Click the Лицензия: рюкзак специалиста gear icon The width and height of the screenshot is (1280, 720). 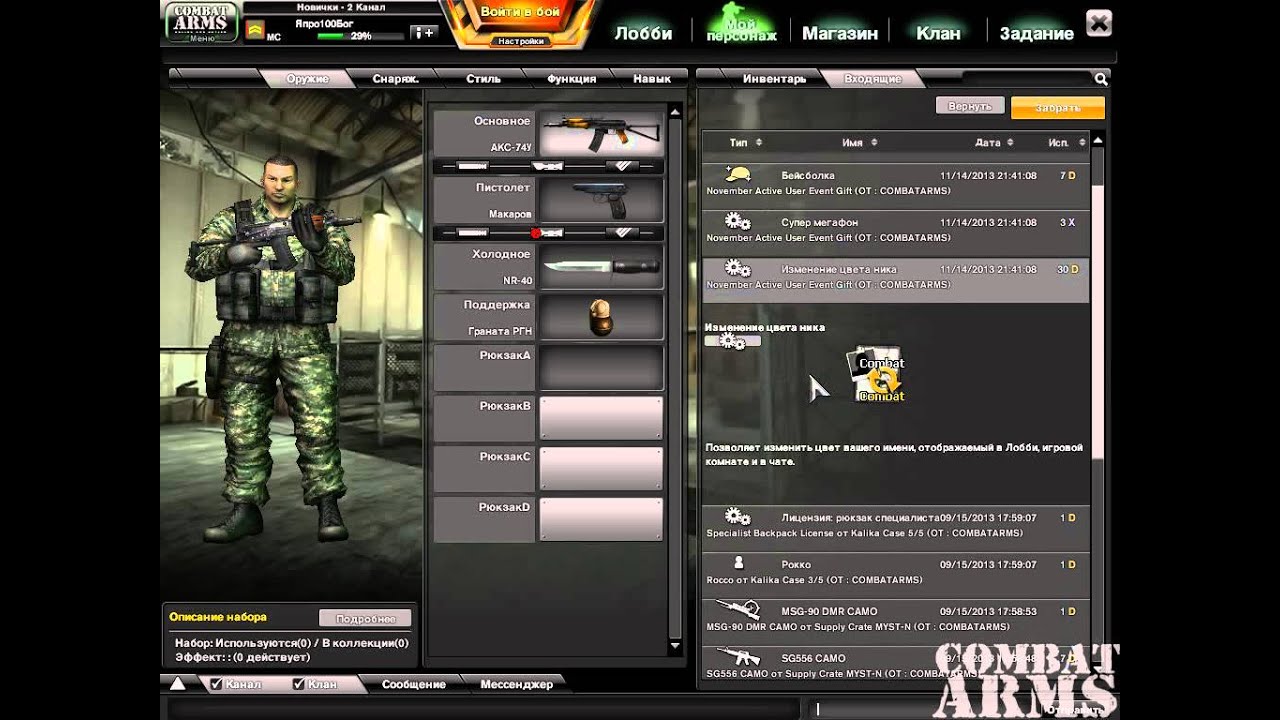[737, 517]
